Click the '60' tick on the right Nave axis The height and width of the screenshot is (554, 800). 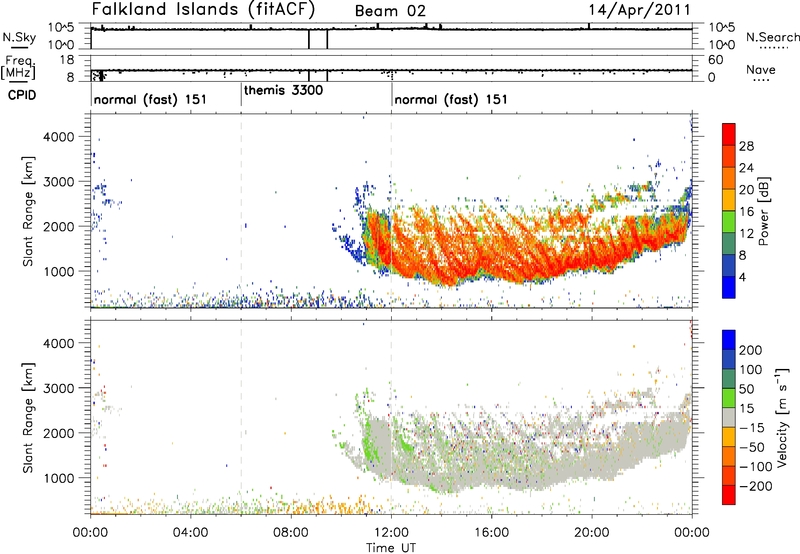(715, 60)
